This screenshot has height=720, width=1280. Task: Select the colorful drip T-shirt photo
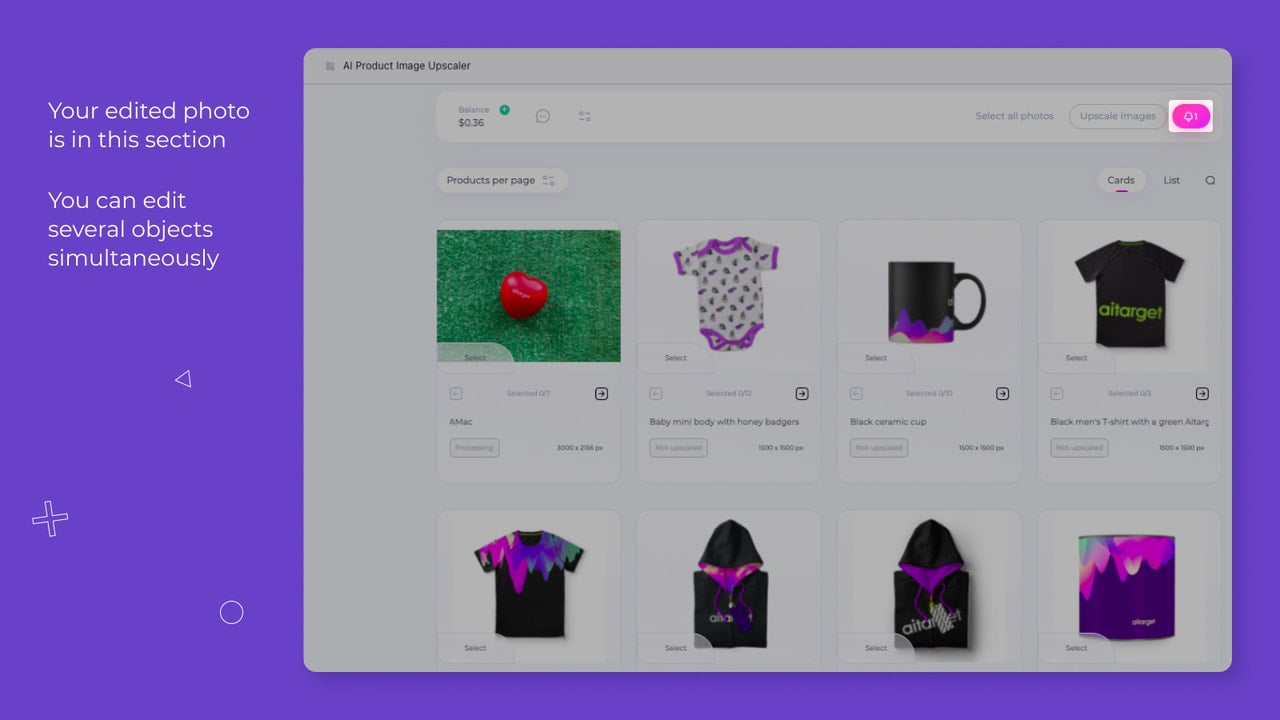(x=475, y=648)
